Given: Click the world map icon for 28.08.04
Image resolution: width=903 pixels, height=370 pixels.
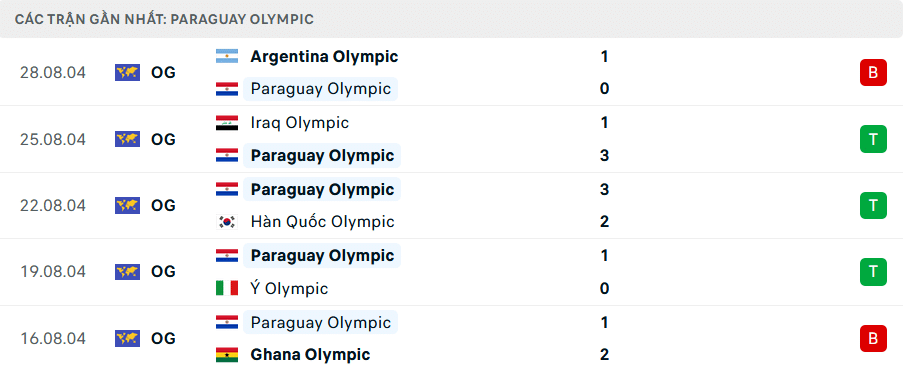Looking at the screenshot, I should point(127,73).
